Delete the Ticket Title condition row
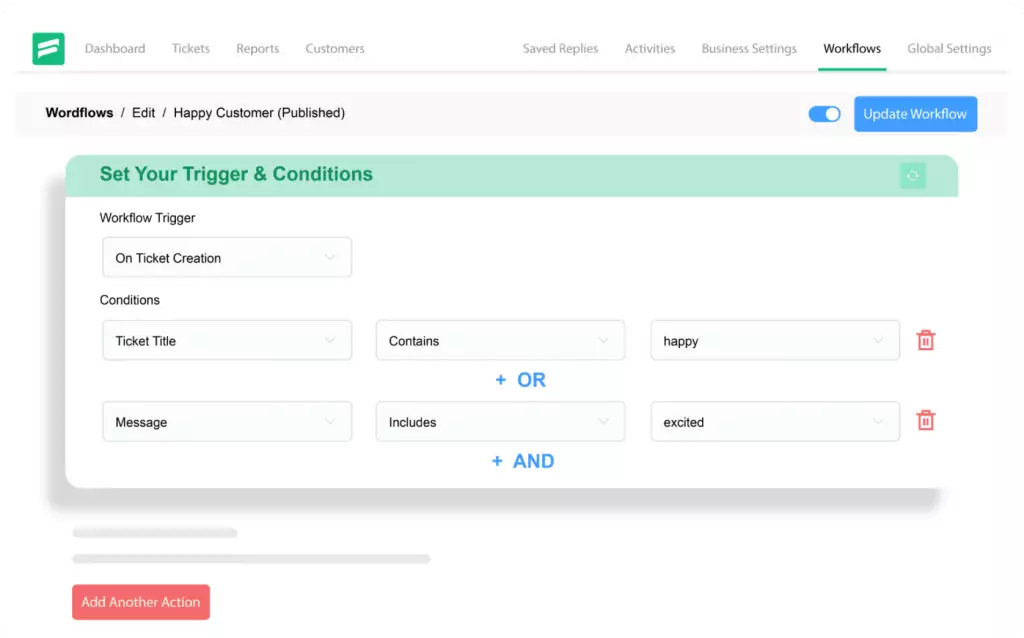The image size is (1024, 638). (x=925, y=340)
